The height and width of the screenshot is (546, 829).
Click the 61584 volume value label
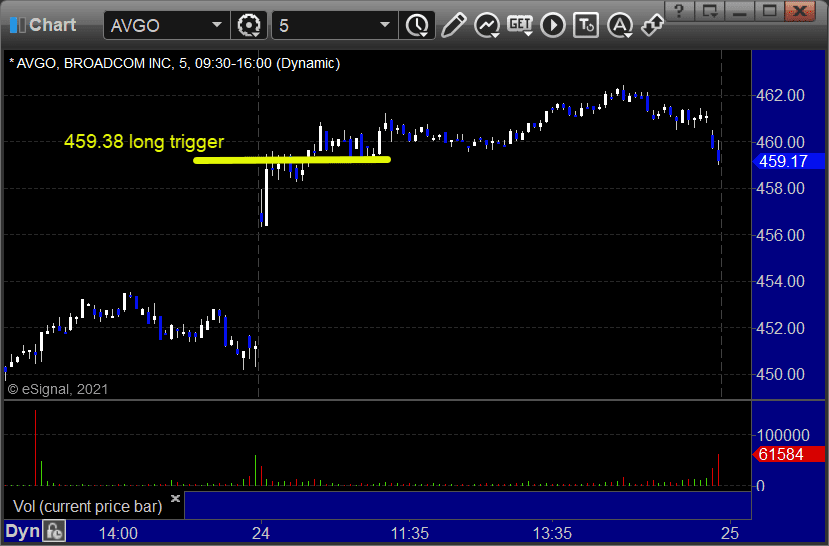pos(788,454)
